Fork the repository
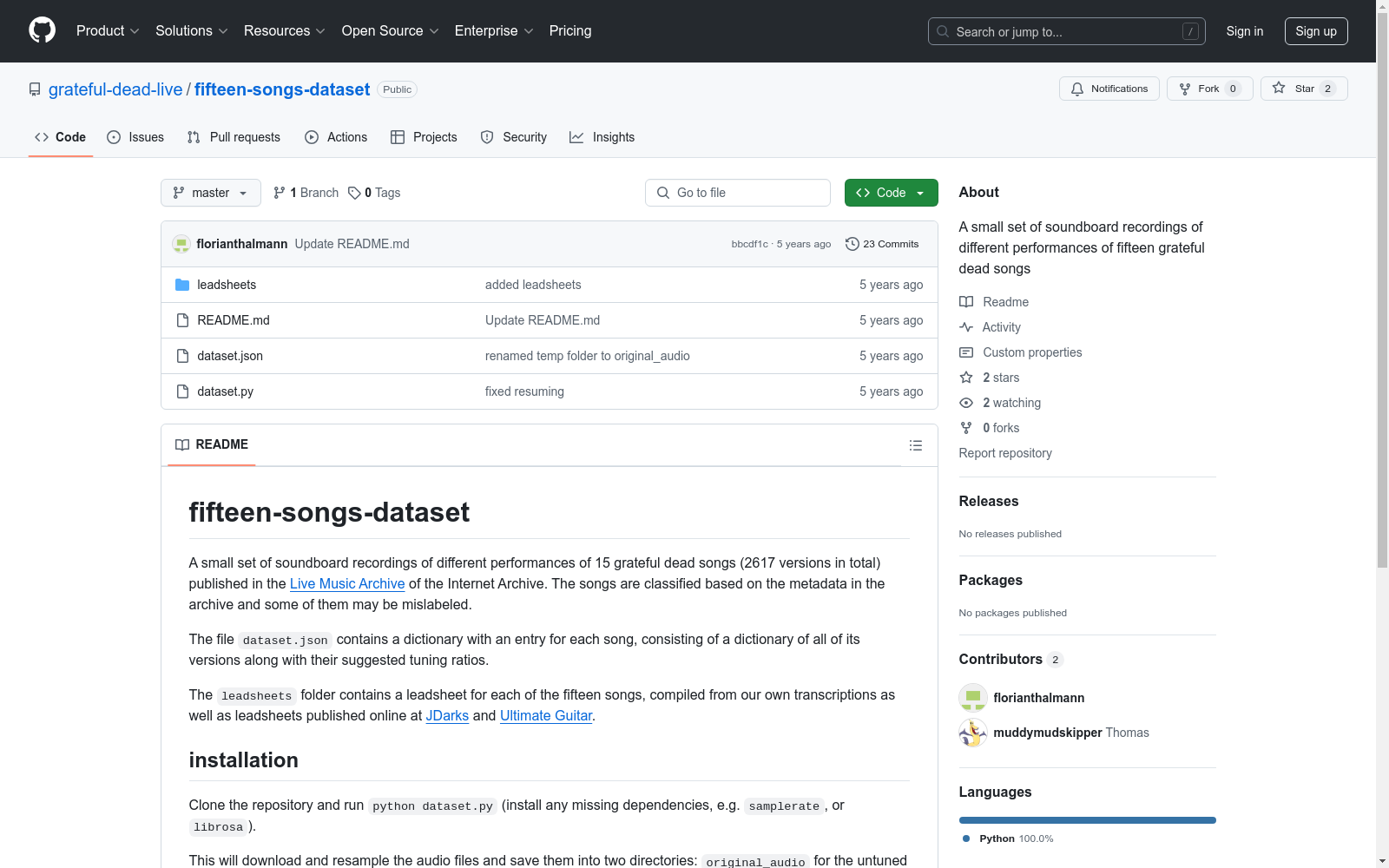This screenshot has height=868, width=1389. [1209, 89]
